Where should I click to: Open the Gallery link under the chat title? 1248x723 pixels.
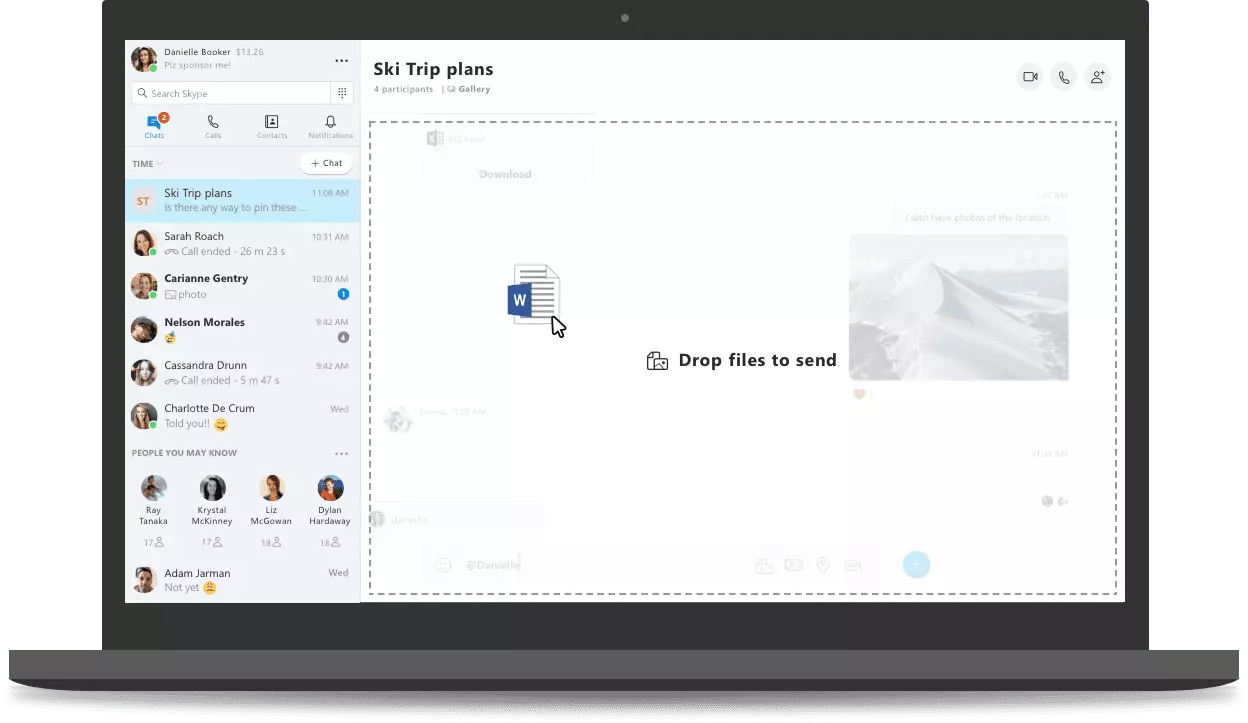469,89
